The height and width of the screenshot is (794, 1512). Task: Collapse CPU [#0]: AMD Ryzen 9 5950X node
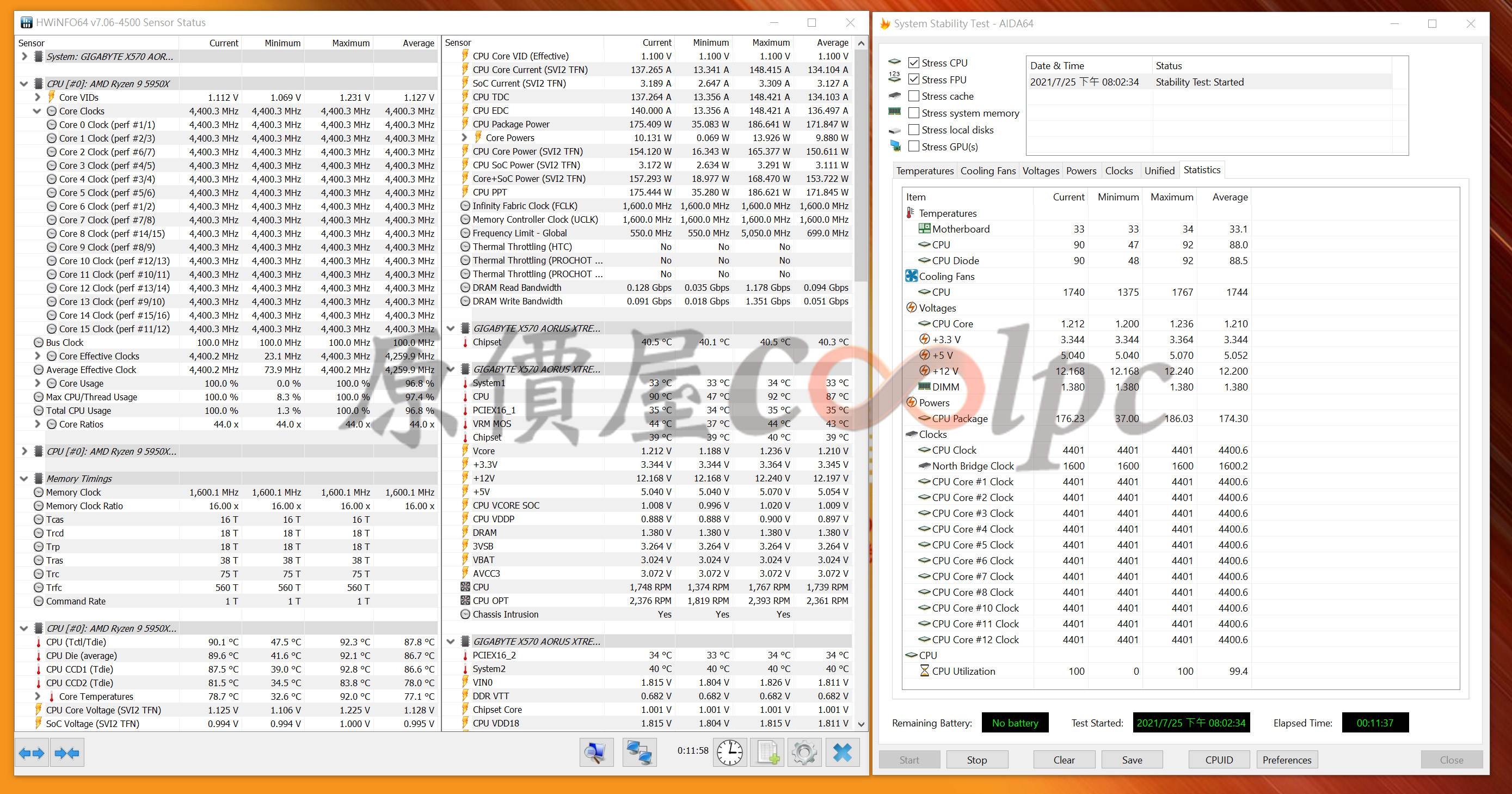point(24,84)
